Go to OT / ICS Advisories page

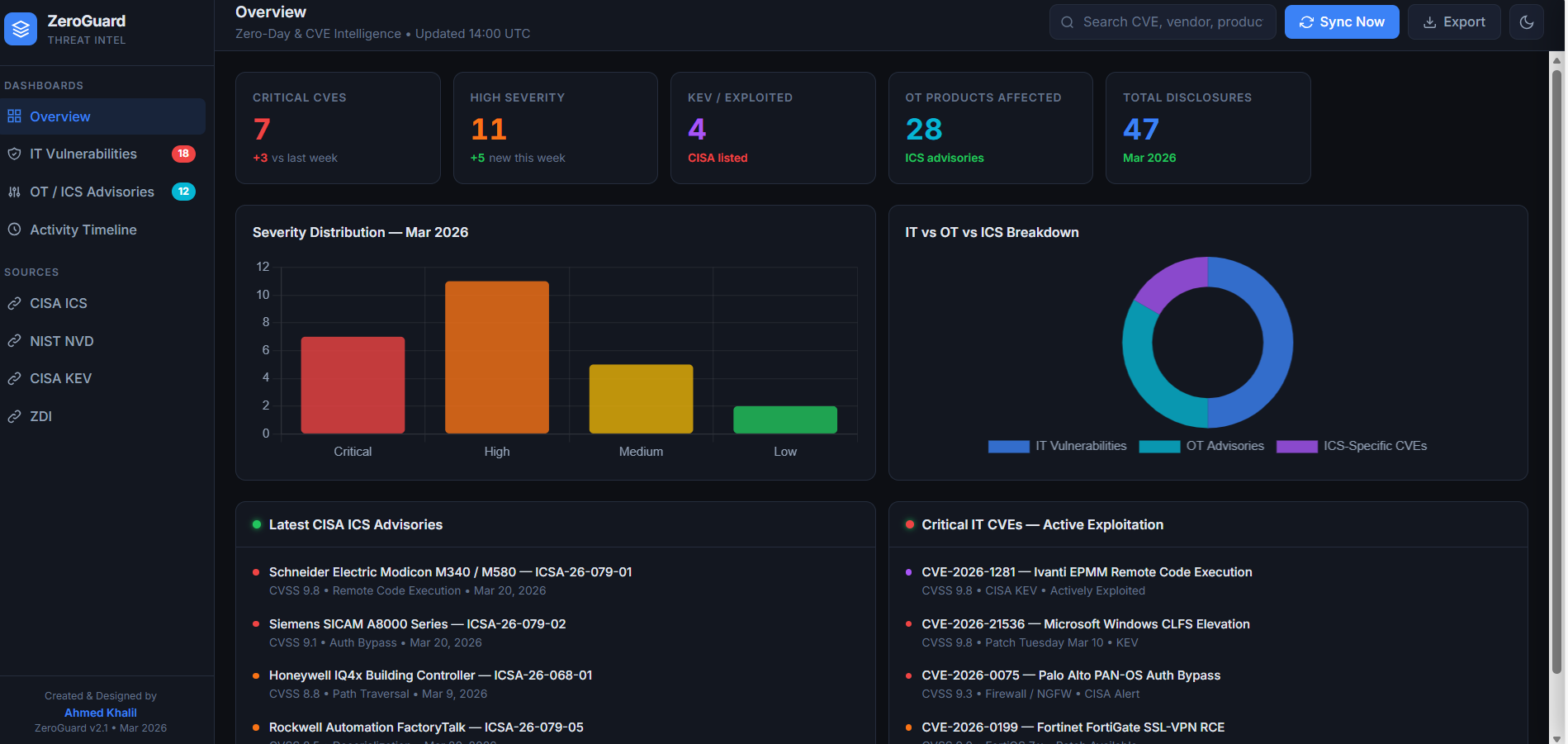click(x=102, y=192)
